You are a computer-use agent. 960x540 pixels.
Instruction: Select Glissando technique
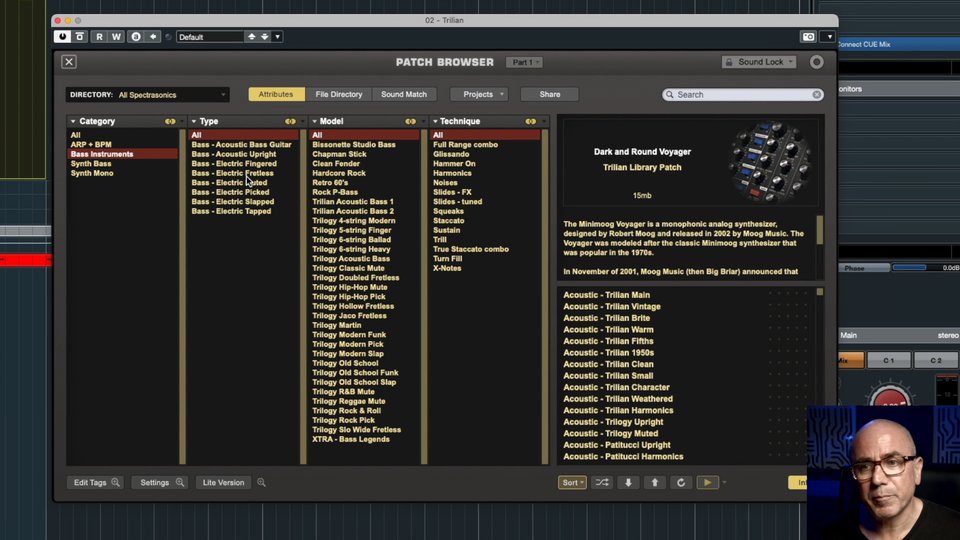[x=451, y=154]
